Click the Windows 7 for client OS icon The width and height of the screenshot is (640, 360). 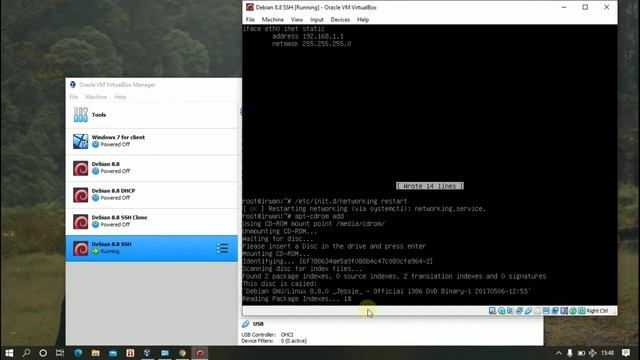pyautogui.click(x=80, y=141)
